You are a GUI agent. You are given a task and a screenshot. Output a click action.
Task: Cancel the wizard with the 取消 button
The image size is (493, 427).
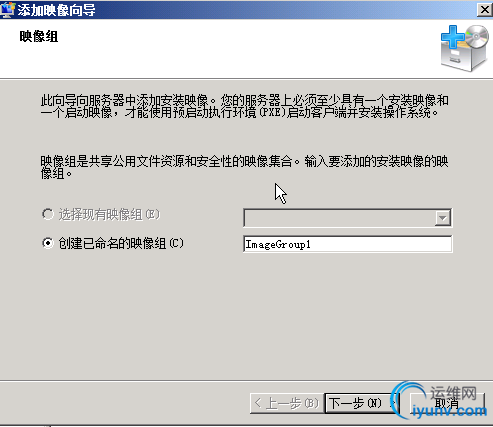[447, 403]
